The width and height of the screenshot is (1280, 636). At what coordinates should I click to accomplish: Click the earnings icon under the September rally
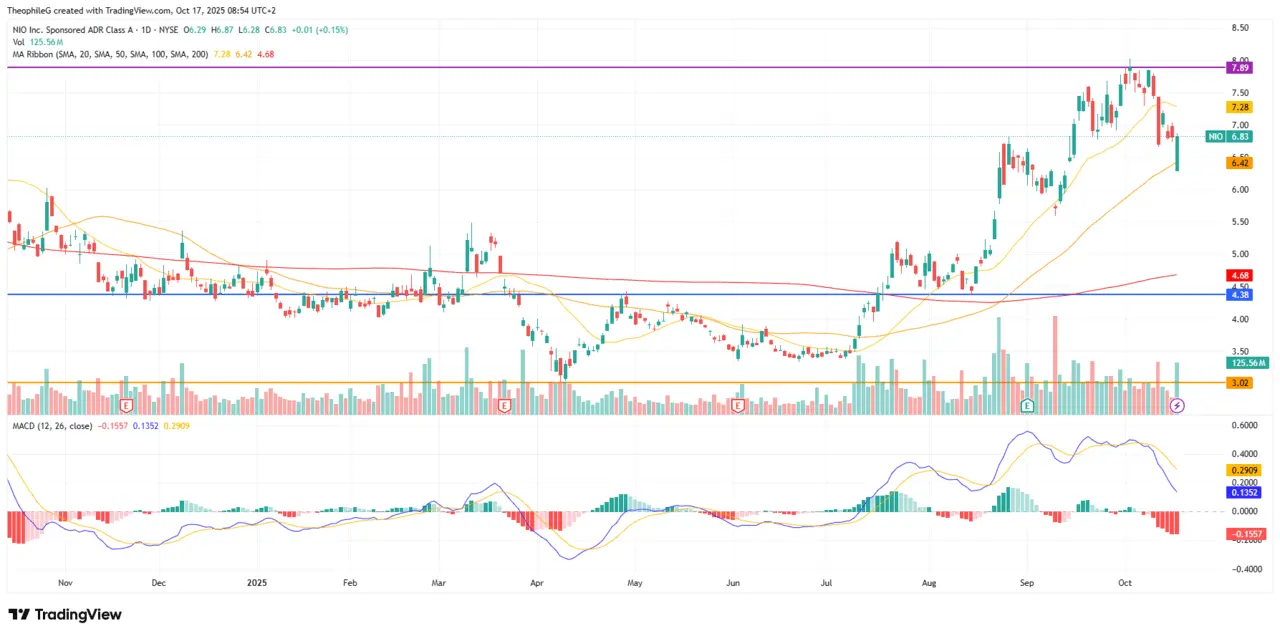1027,406
